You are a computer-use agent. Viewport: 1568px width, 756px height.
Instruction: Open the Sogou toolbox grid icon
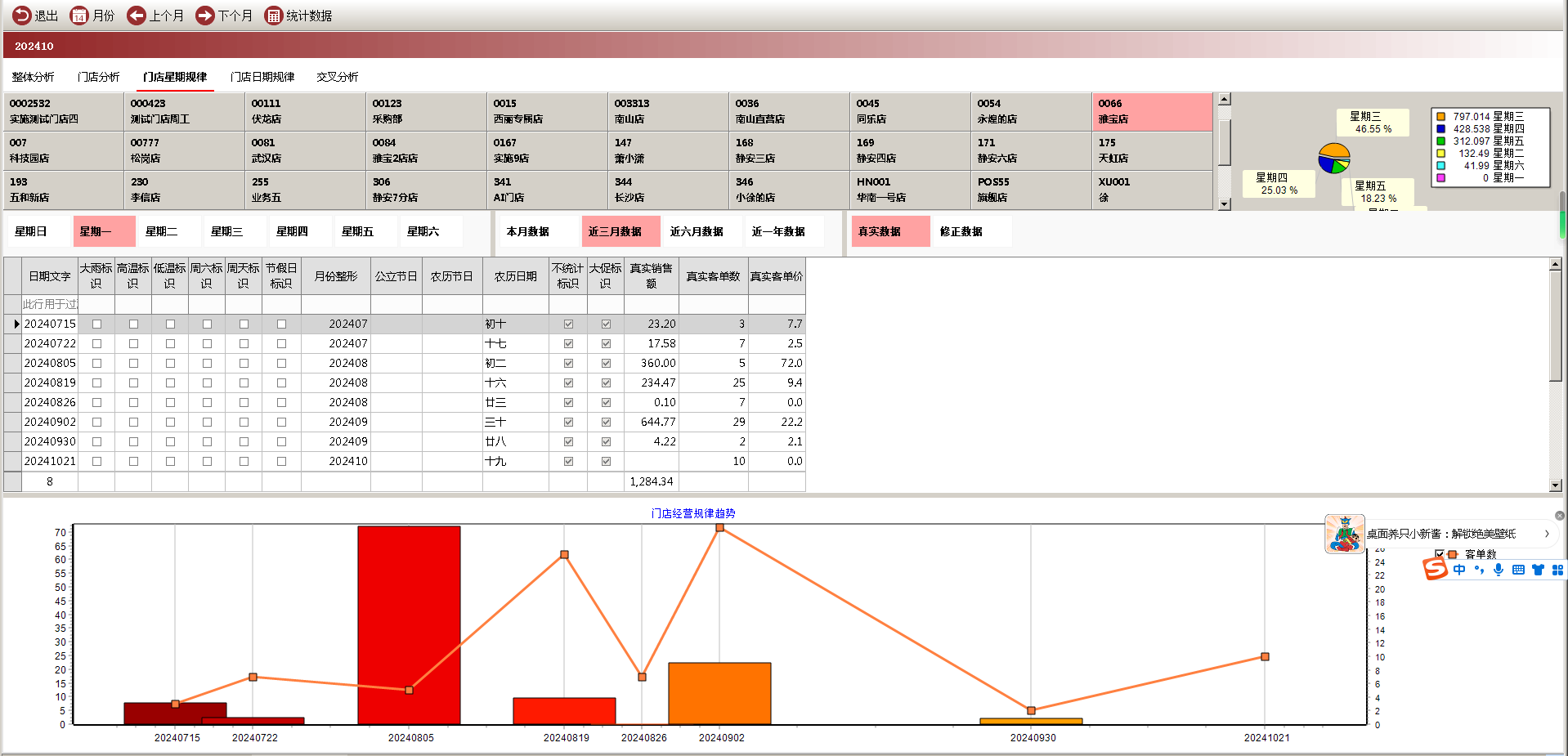point(1557,570)
